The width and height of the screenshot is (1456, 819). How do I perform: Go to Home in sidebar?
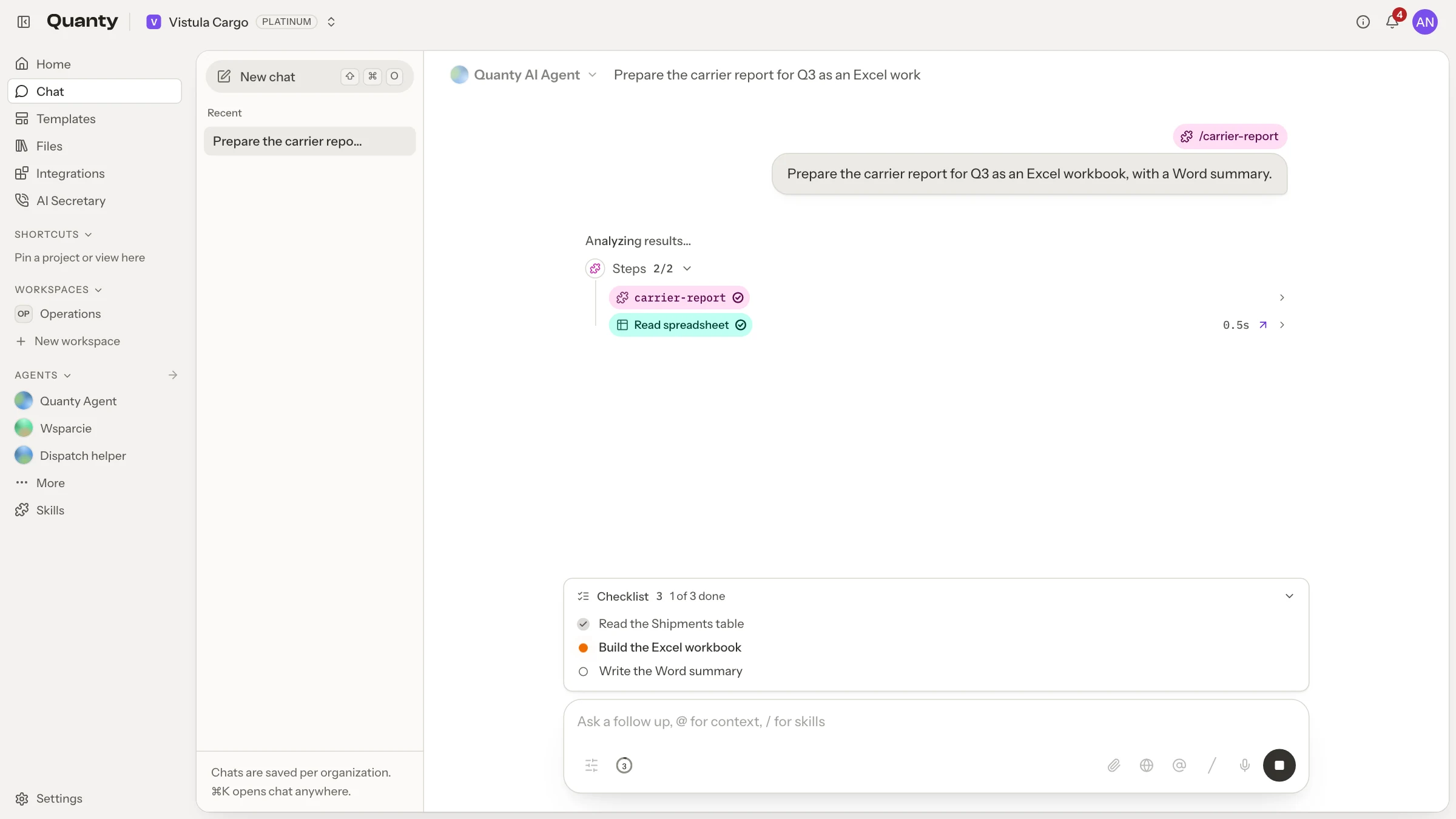pyautogui.click(x=95, y=64)
